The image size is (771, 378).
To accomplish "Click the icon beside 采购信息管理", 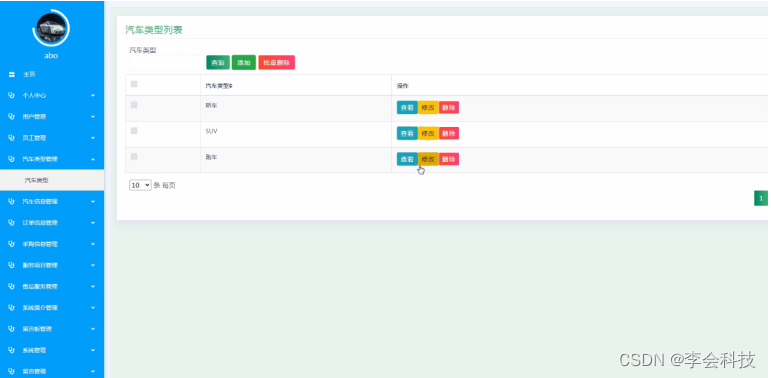I will click(x=12, y=244).
